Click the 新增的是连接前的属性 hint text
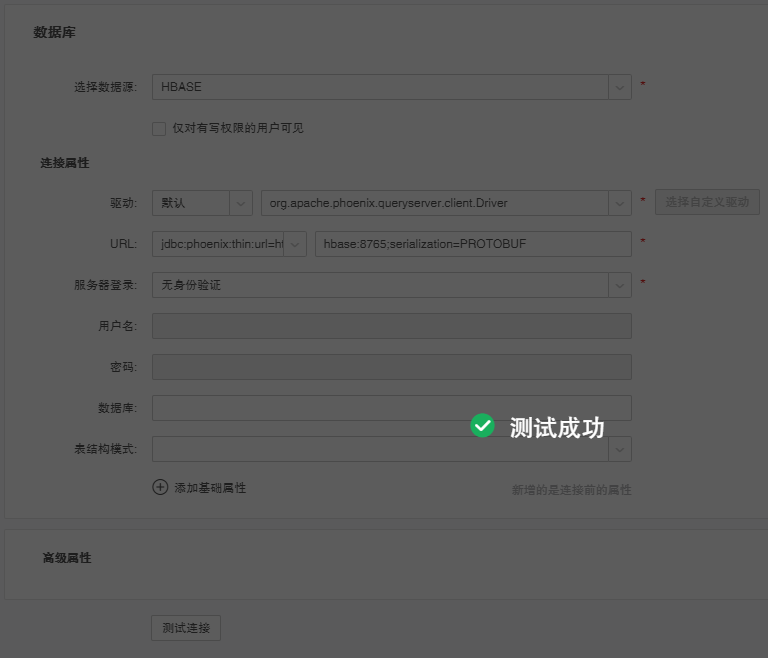Screen dimensions: 768x658 (x=571, y=490)
